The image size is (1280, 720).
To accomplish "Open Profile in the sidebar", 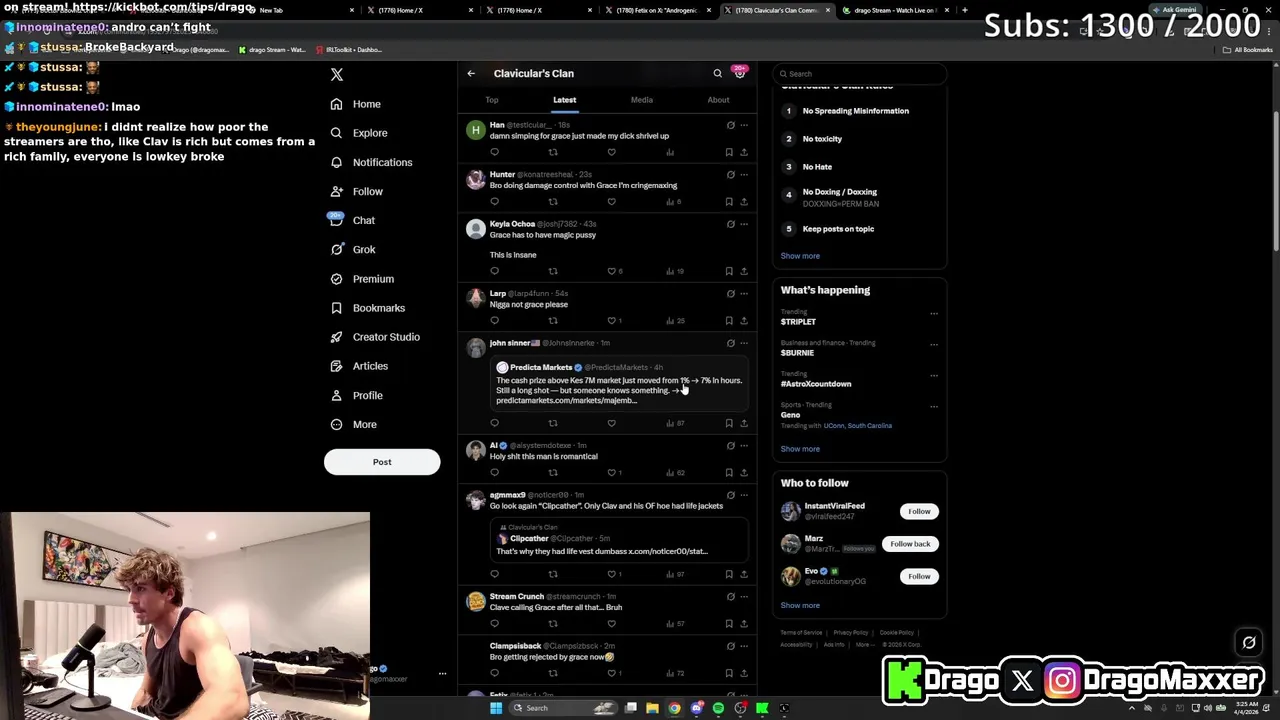I will [x=356, y=395].
